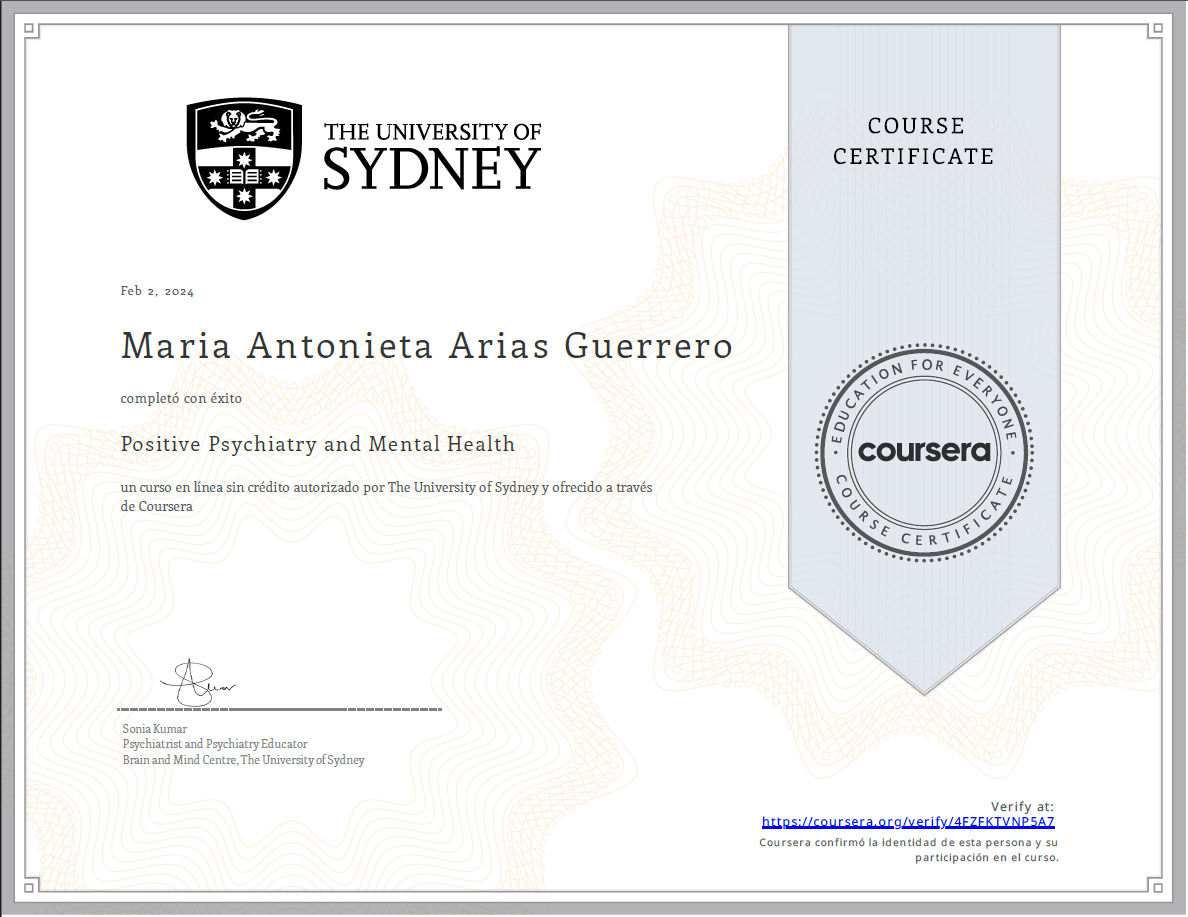Click the course title Positive Psychiatry and Mental Health
Image resolution: width=1188 pixels, height=917 pixels.
click(318, 444)
